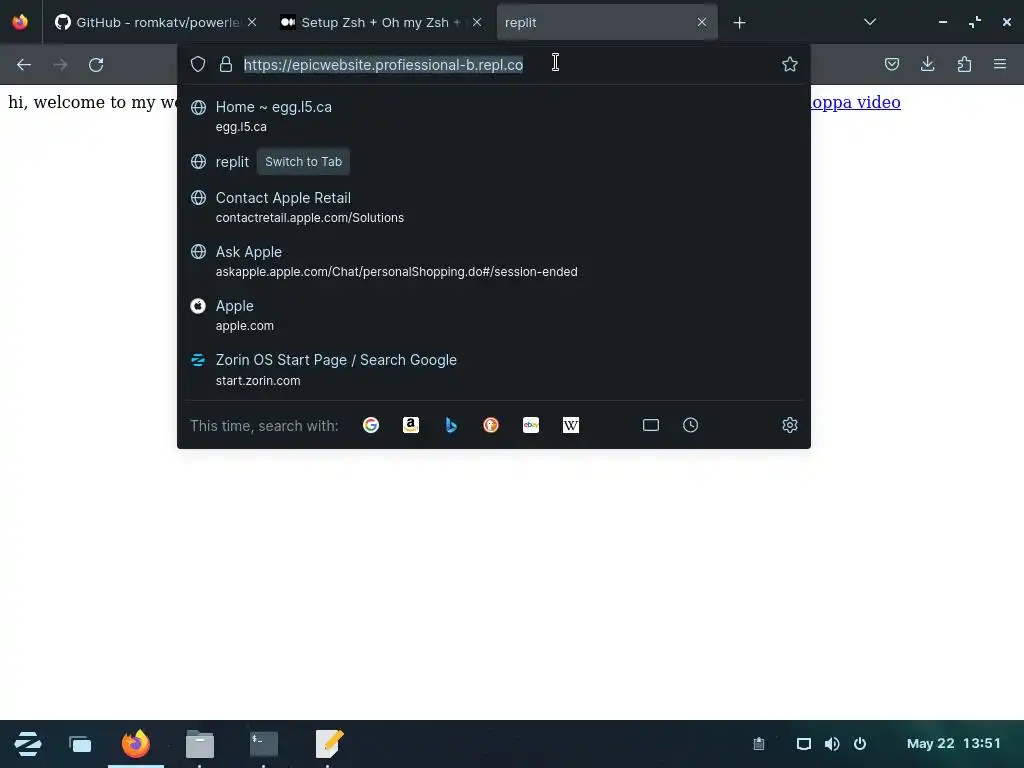Viewport: 1024px width, 768px height.
Task: Go back to previous page
Action: point(24,65)
